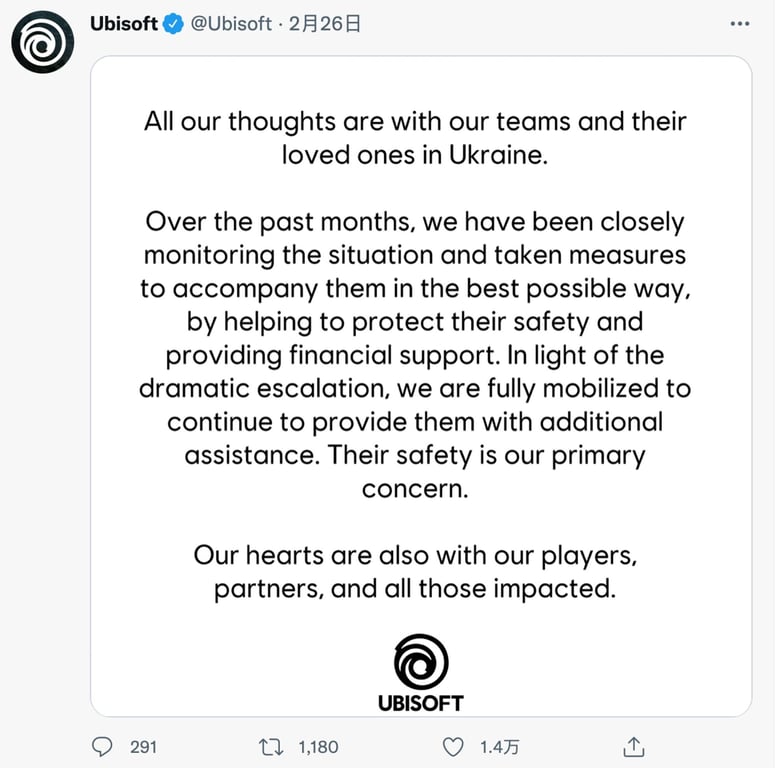Click the UBISOFT wordmark in the image
This screenshot has width=778, height=768.
pyautogui.click(x=421, y=703)
